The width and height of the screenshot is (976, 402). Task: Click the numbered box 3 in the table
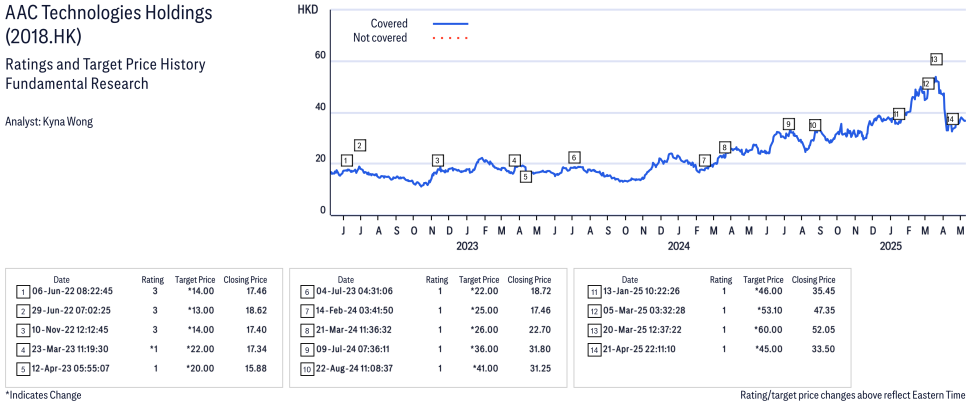click(22, 330)
